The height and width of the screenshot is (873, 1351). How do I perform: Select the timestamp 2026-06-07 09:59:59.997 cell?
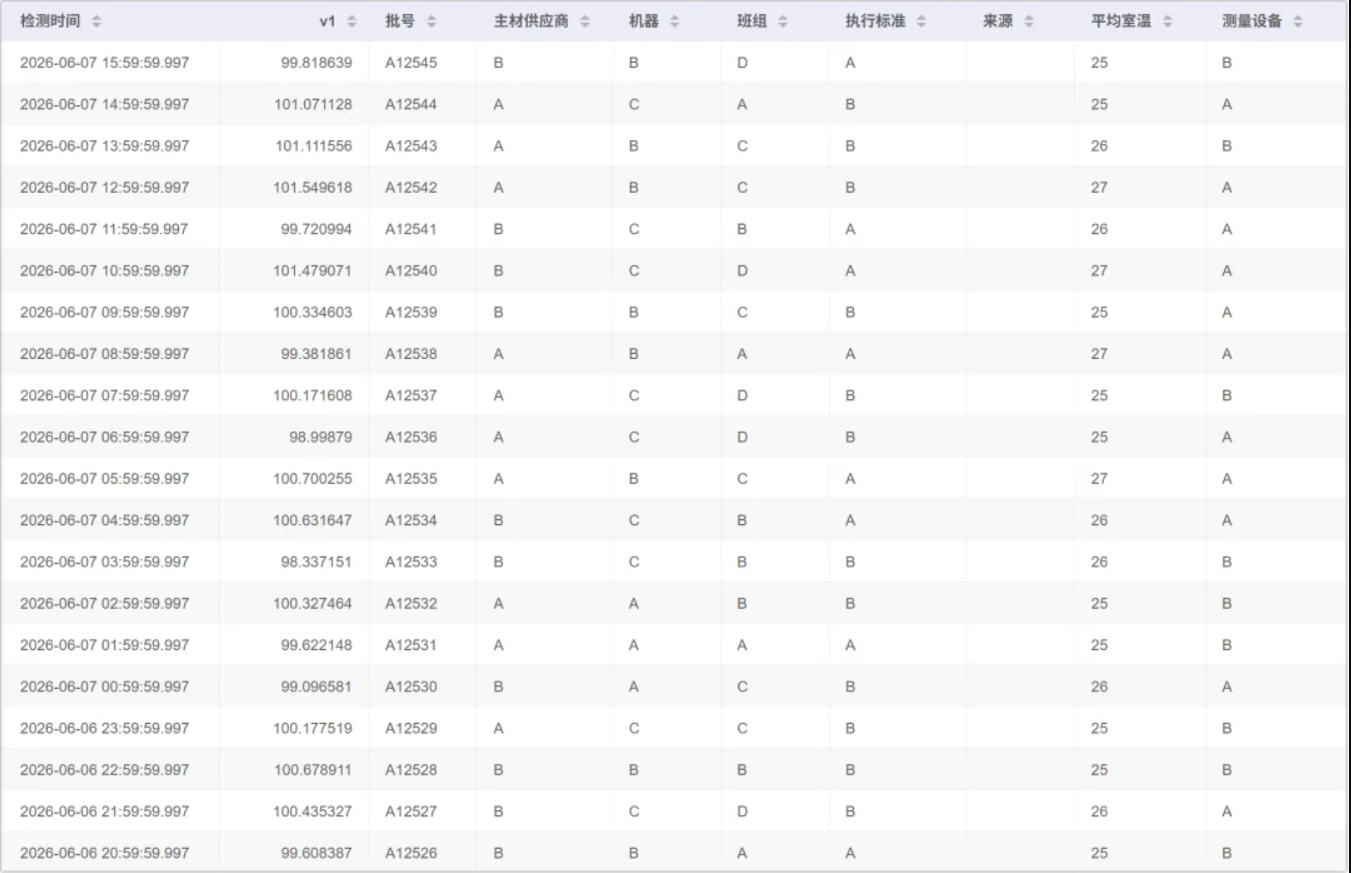[x=104, y=312]
